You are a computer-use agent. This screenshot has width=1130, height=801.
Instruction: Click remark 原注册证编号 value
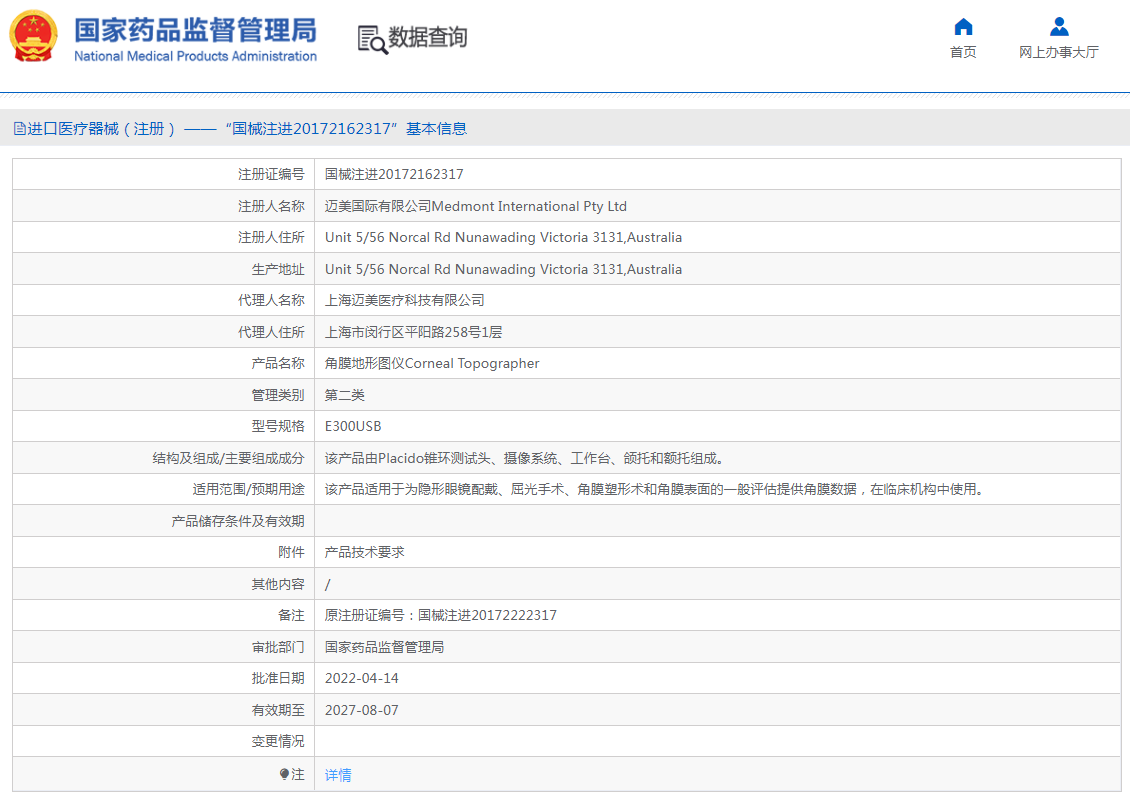pyautogui.click(x=440, y=615)
